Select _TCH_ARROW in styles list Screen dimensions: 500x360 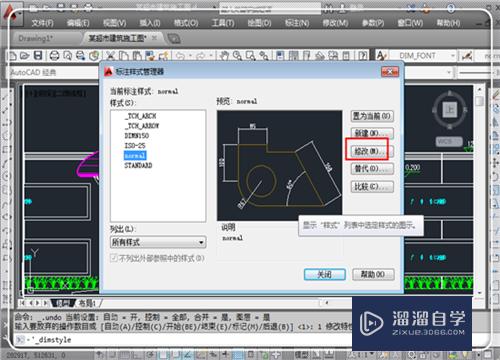click(142, 126)
